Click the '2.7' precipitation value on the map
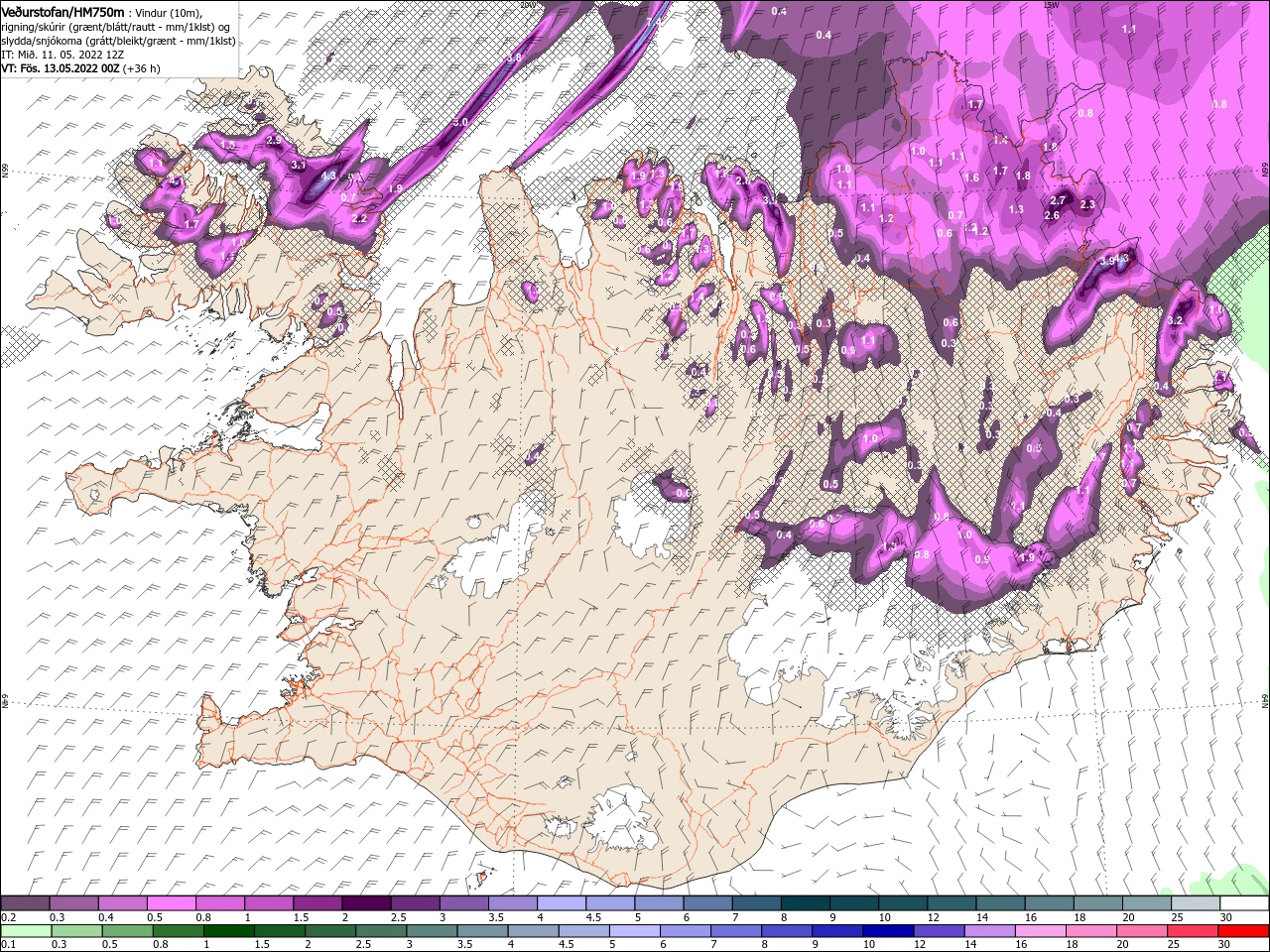This screenshot has width=1270, height=952. coord(1058,200)
